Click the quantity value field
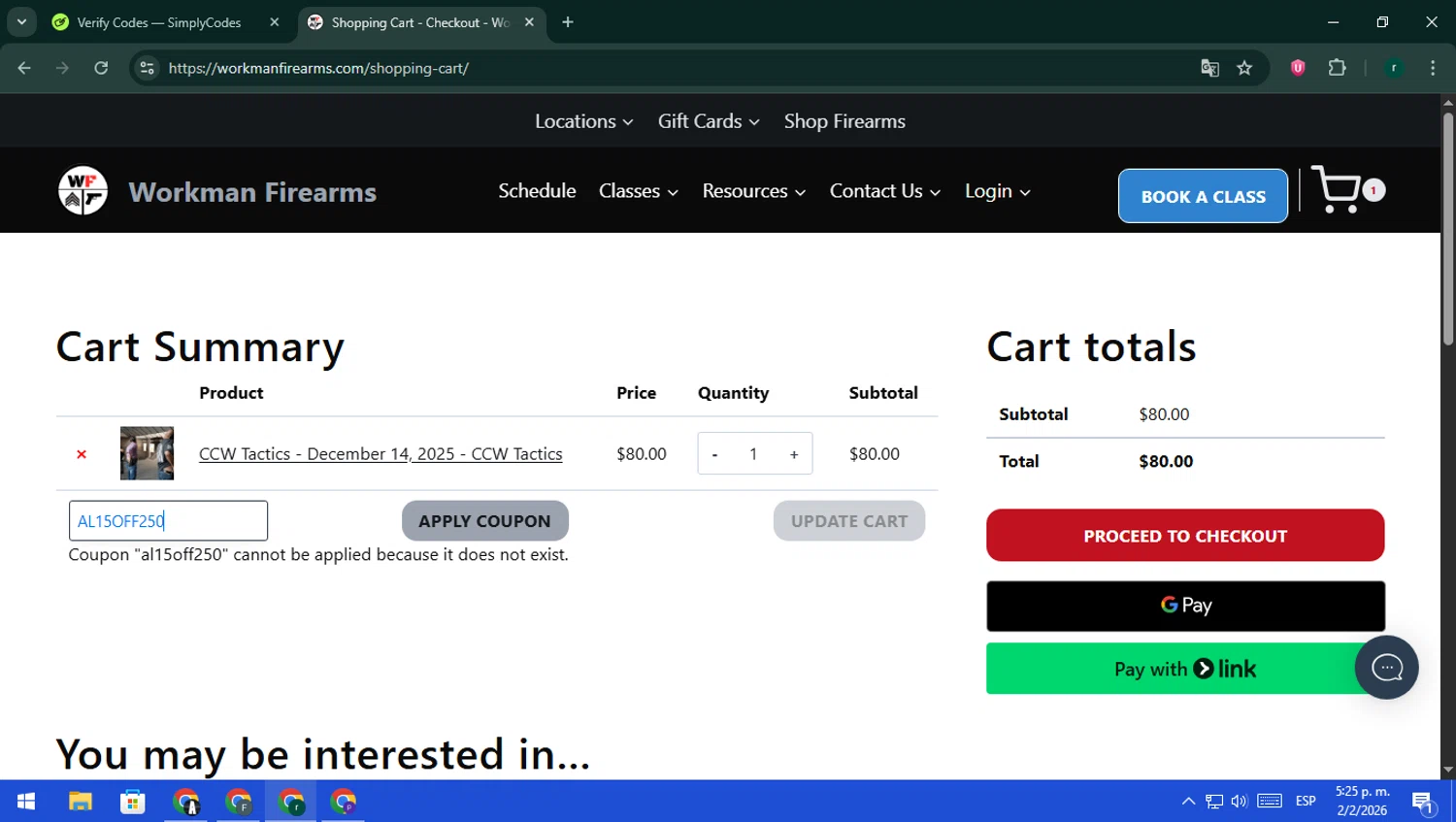Image resolution: width=1456 pixels, height=822 pixels. pyautogui.click(x=753, y=454)
